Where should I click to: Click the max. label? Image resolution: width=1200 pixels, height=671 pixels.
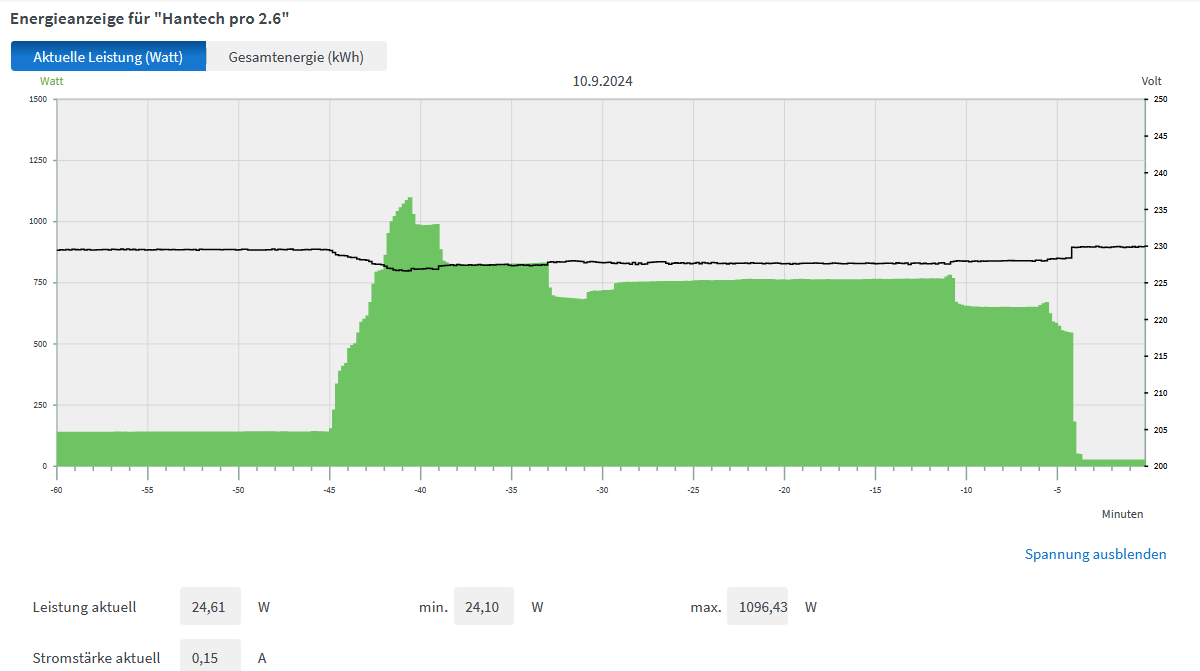705,607
